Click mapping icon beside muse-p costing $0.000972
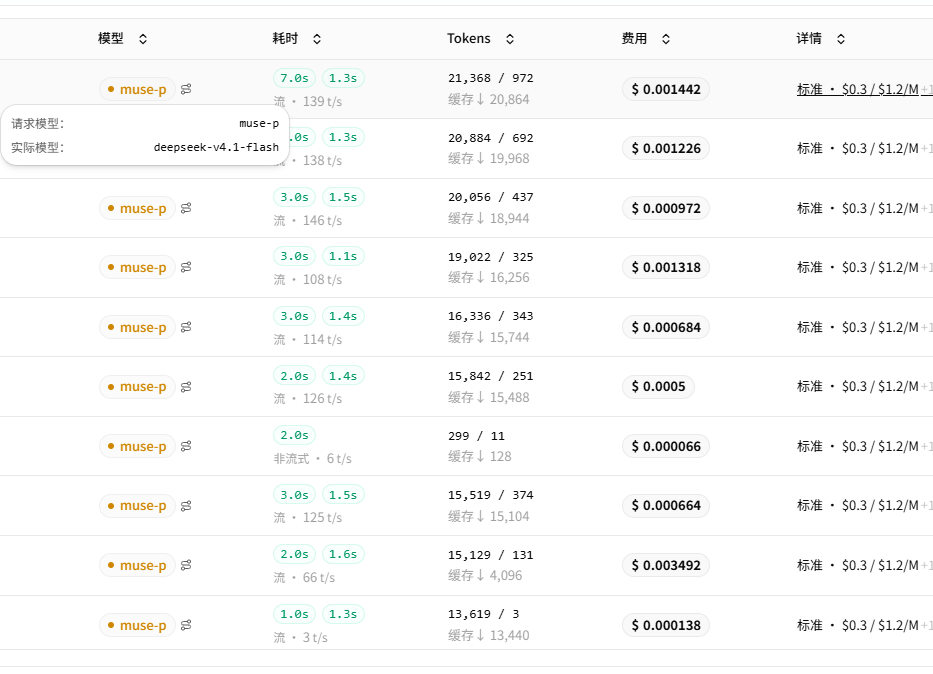 [x=186, y=208]
